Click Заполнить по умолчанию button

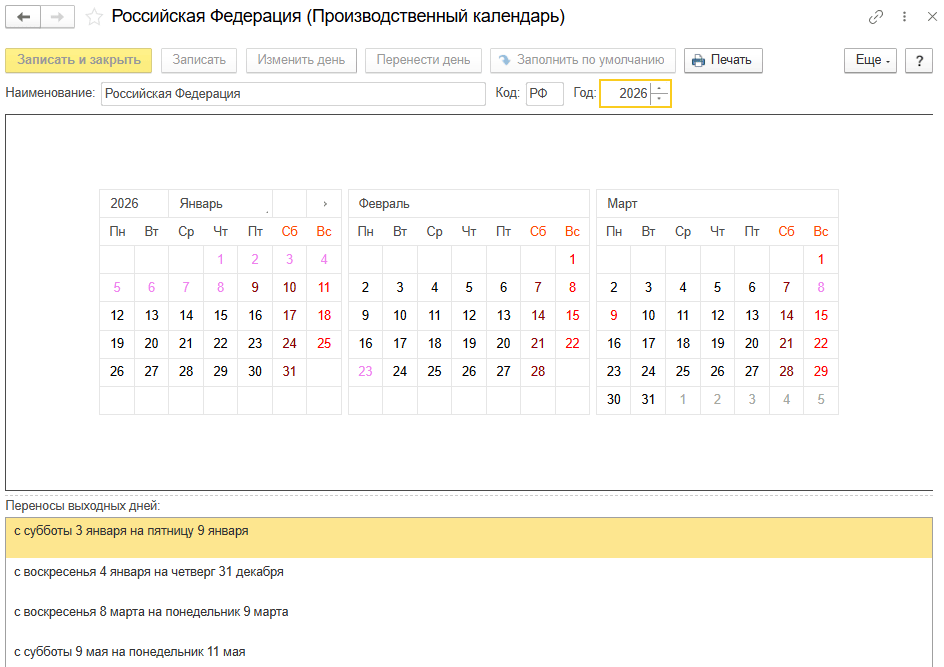coord(583,60)
